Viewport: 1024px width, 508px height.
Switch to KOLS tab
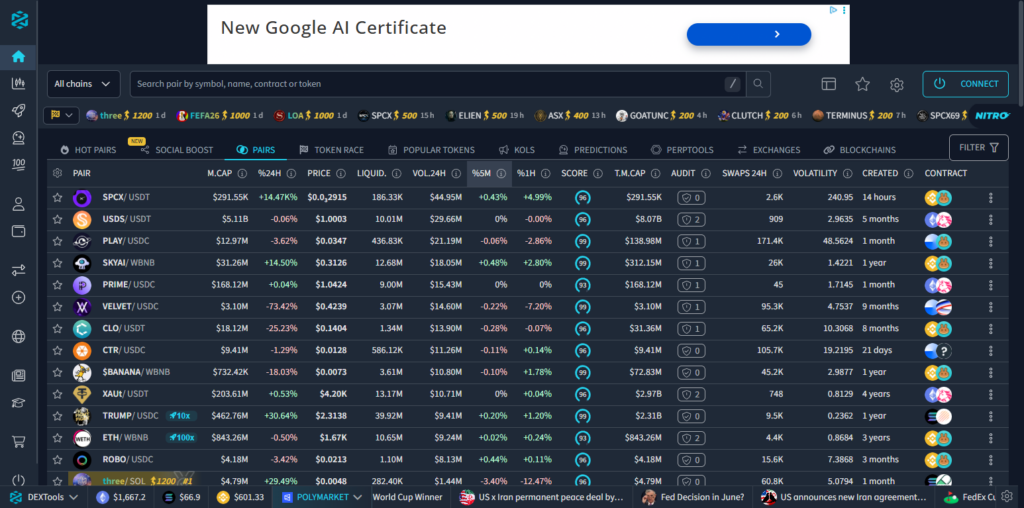pos(517,150)
